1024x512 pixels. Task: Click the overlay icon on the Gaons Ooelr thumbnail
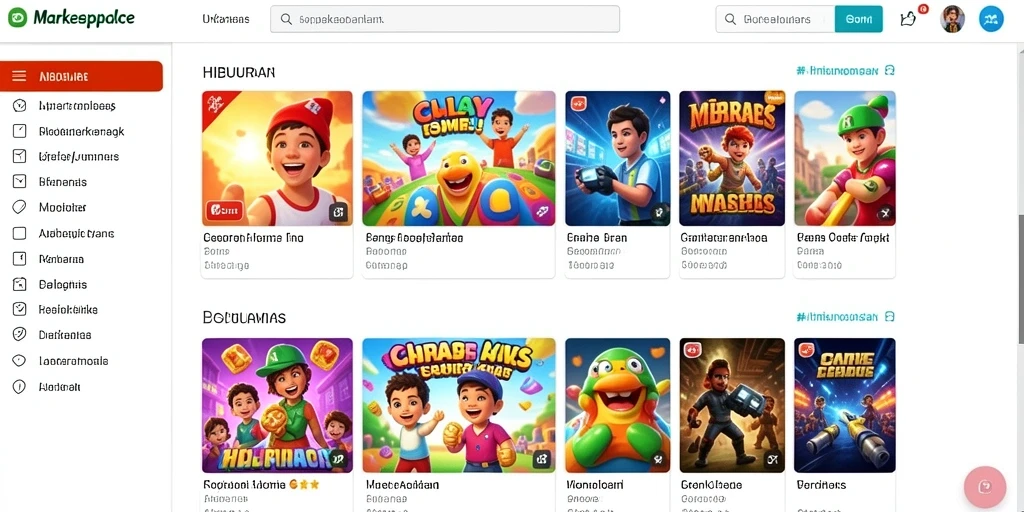tap(884, 212)
